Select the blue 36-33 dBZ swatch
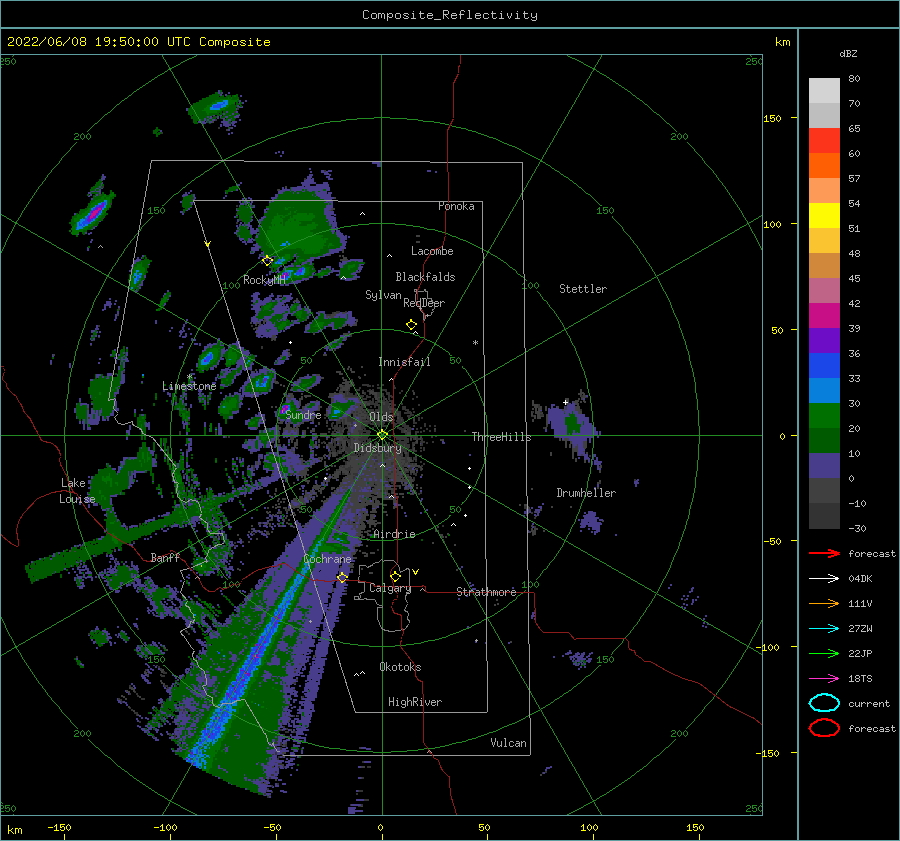Viewport: 900px width, 841px height. pyautogui.click(x=824, y=365)
